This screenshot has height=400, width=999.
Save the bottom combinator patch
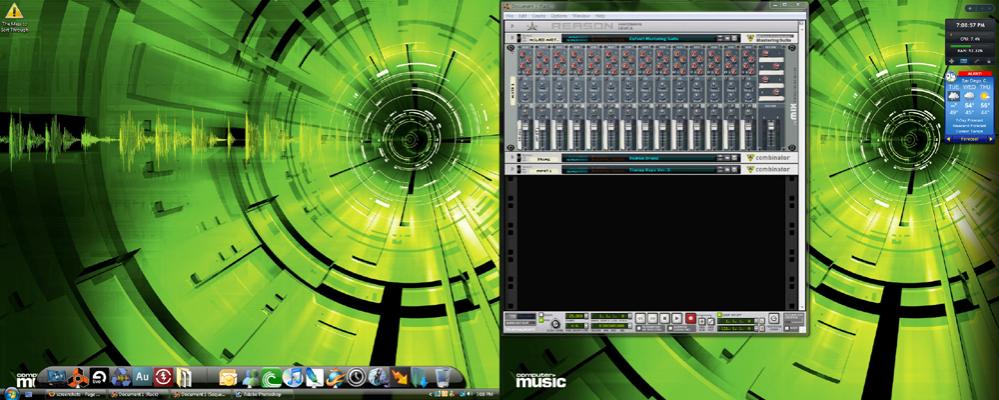[734, 170]
